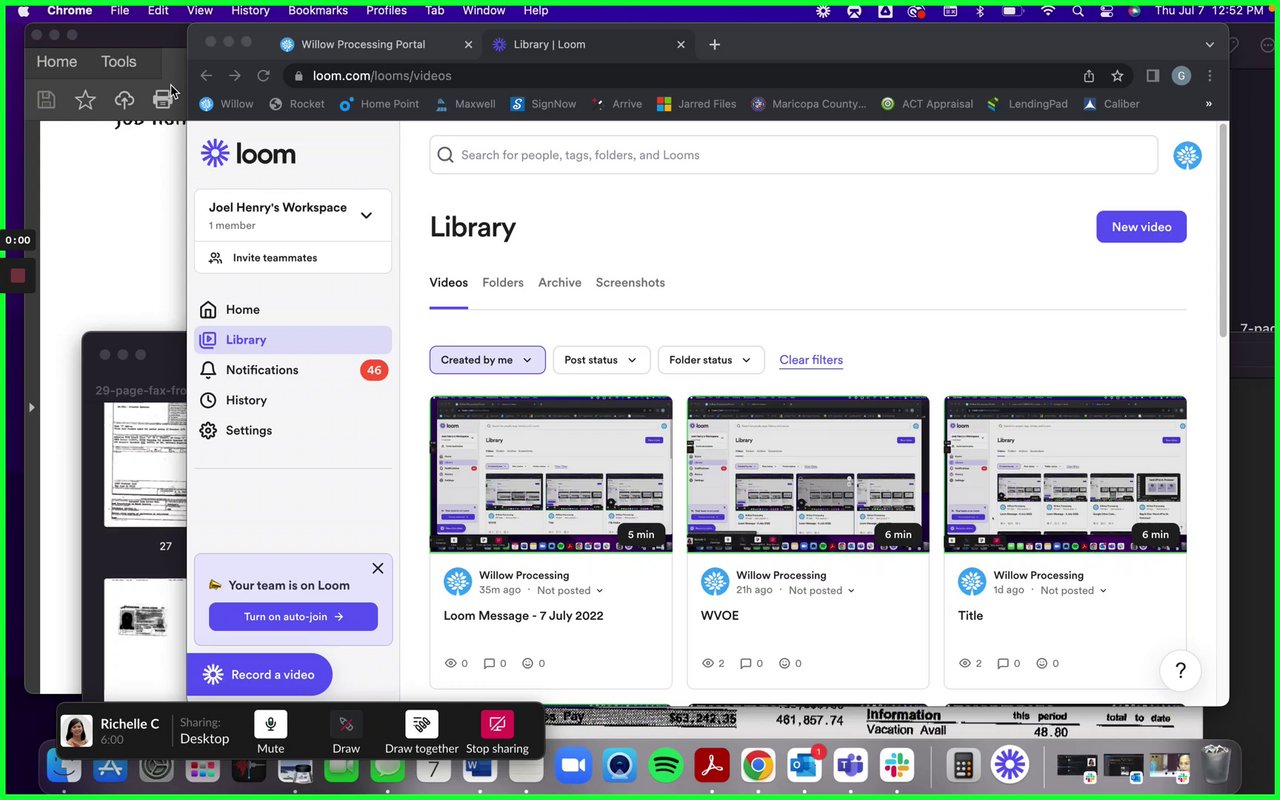Image resolution: width=1280 pixels, height=800 pixels.
Task: Click Stop sharing button
Action: point(497,732)
